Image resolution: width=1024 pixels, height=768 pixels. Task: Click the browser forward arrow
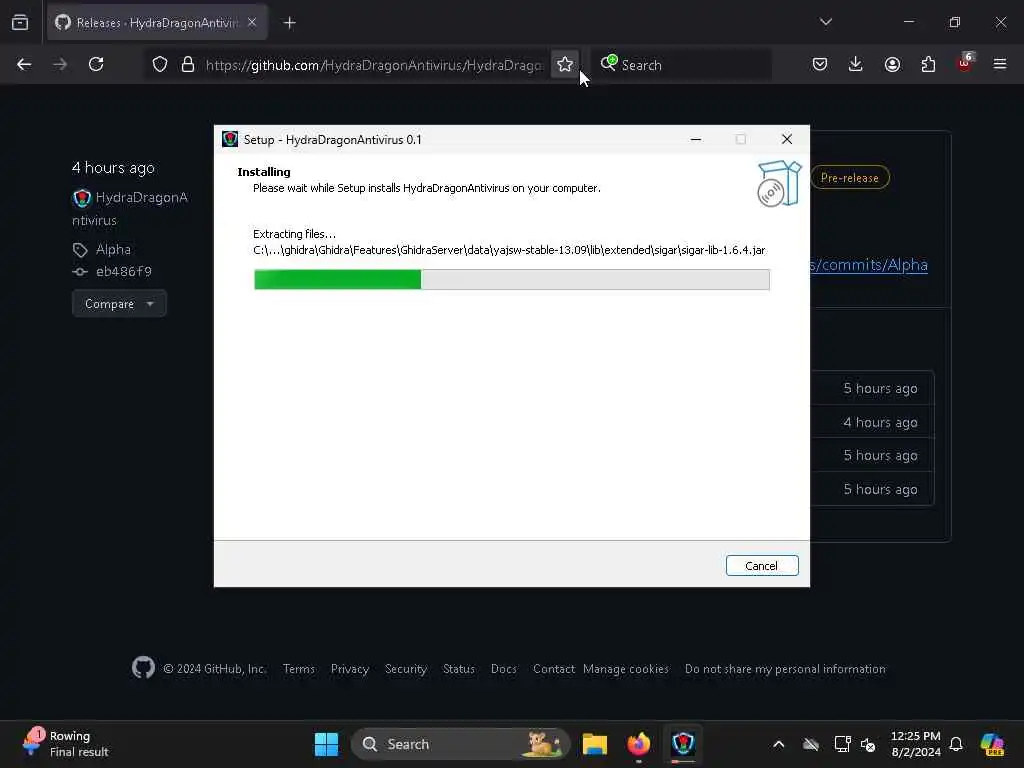60,64
